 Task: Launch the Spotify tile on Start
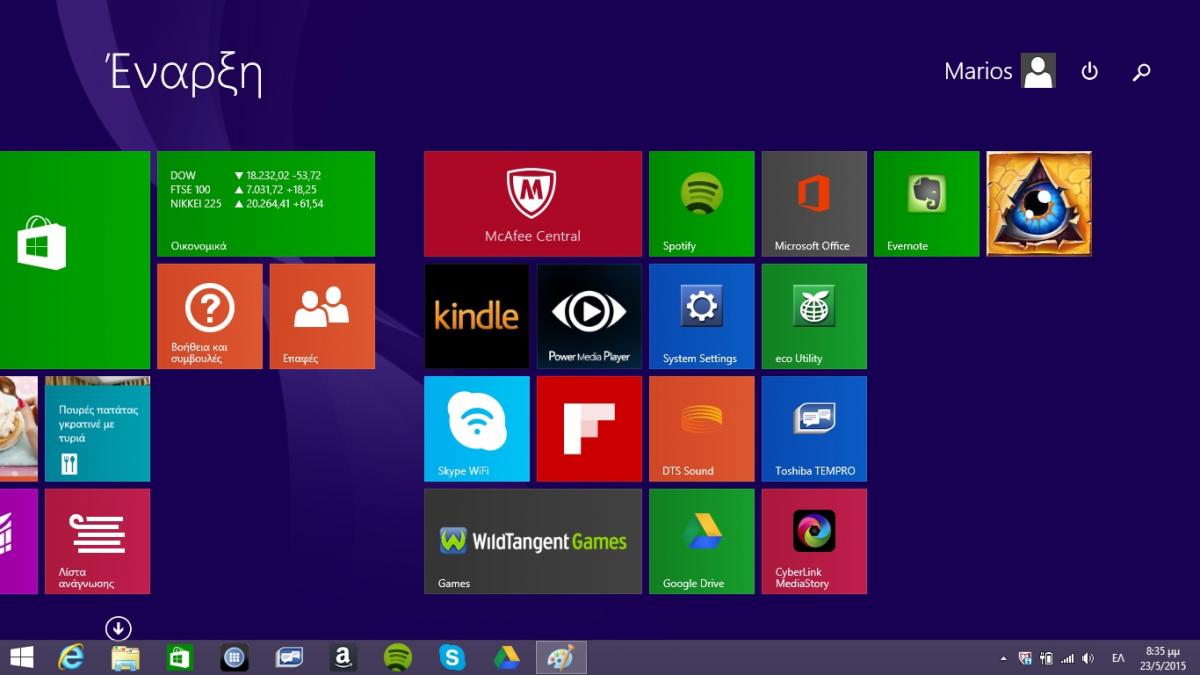point(702,204)
